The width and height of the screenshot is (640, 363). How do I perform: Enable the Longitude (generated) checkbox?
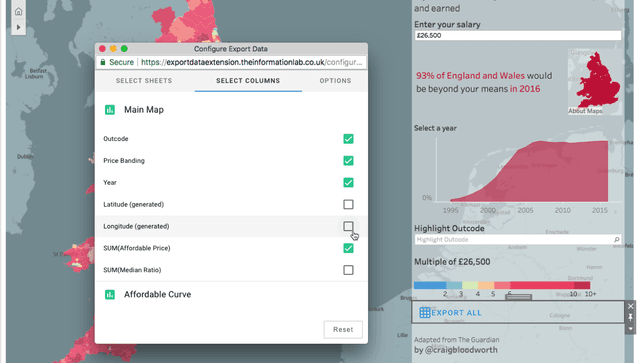tap(348, 226)
